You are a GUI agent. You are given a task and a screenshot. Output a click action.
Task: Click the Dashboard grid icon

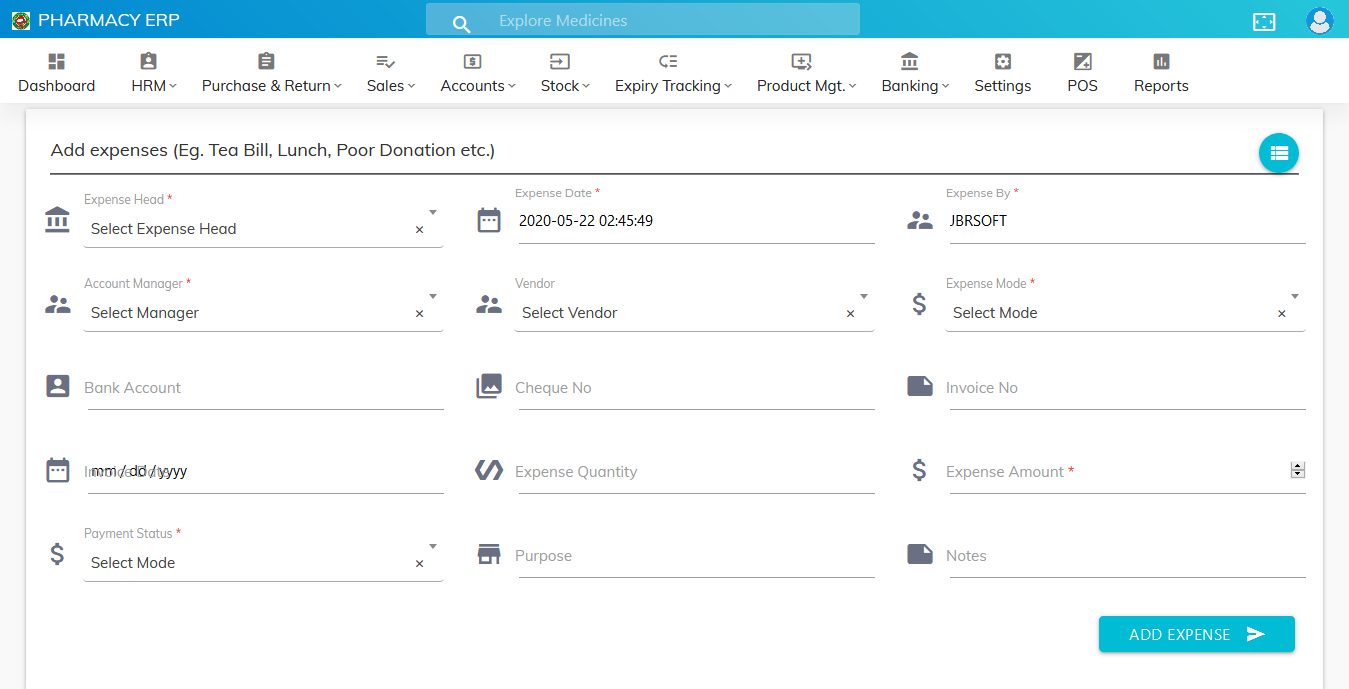(57, 62)
